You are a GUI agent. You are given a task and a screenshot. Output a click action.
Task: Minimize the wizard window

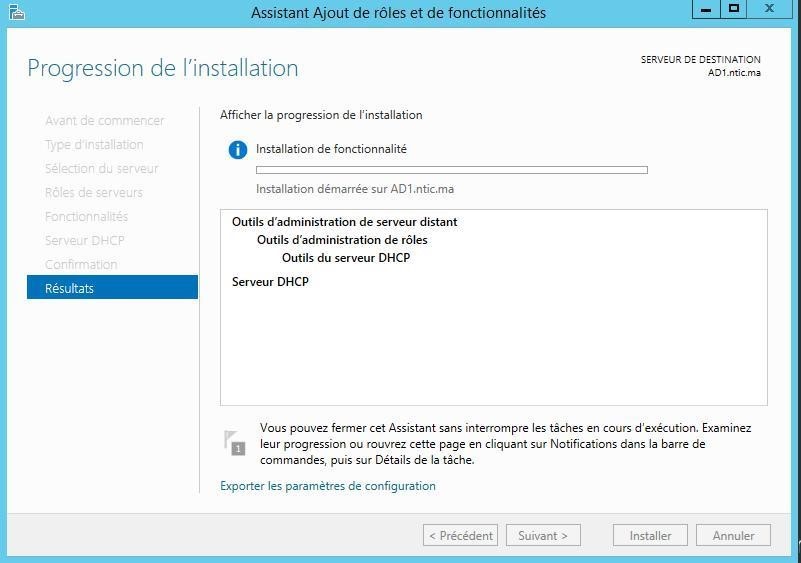click(706, 9)
